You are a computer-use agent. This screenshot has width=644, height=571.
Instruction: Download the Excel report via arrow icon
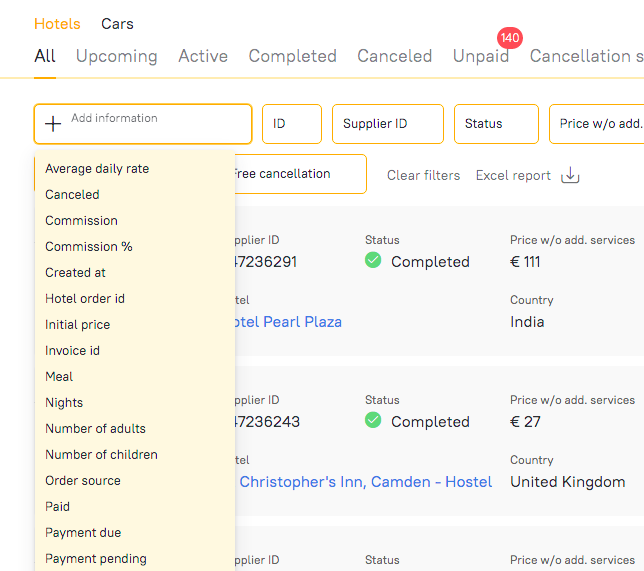coord(570,175)
